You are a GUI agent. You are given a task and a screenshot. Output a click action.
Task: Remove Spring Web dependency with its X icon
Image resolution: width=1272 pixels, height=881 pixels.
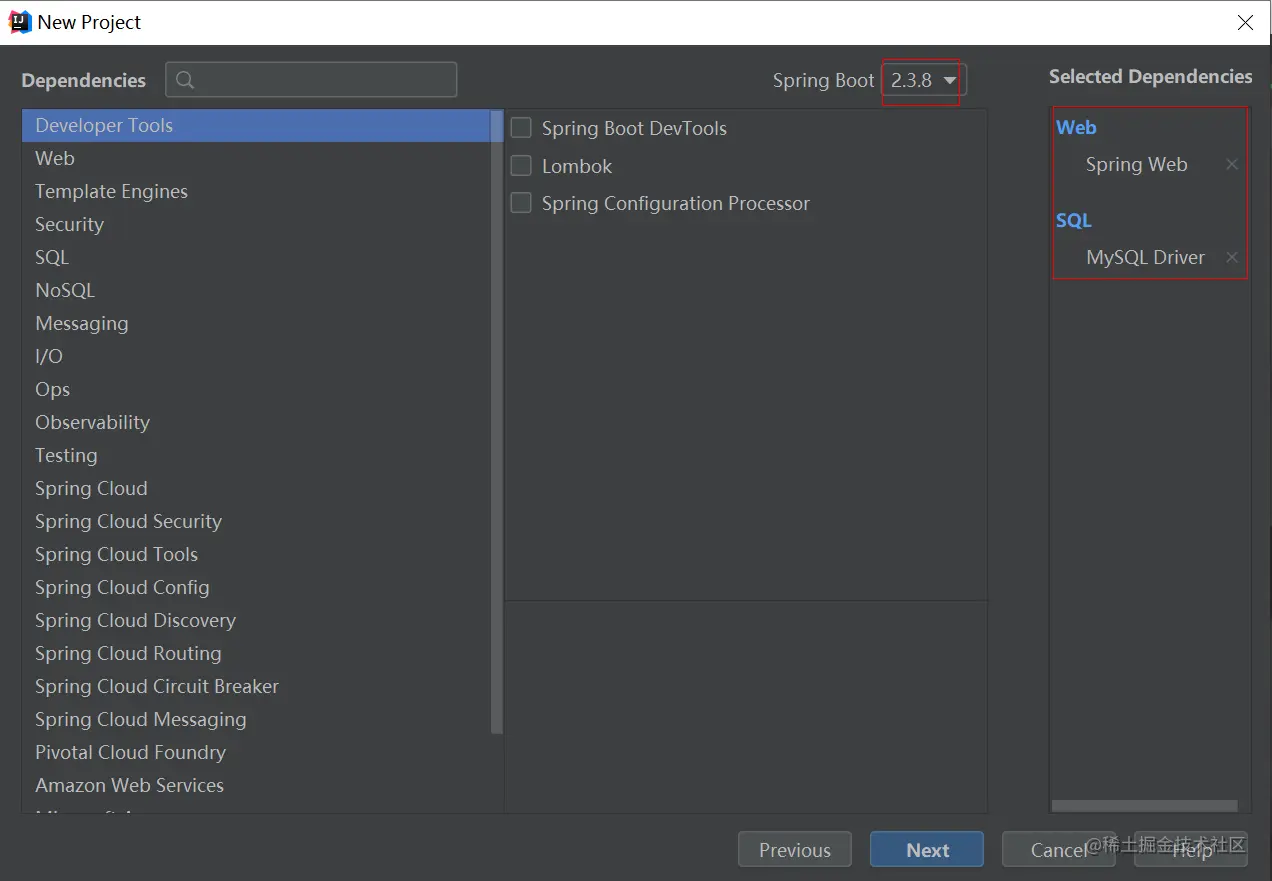pos(1232,164)
